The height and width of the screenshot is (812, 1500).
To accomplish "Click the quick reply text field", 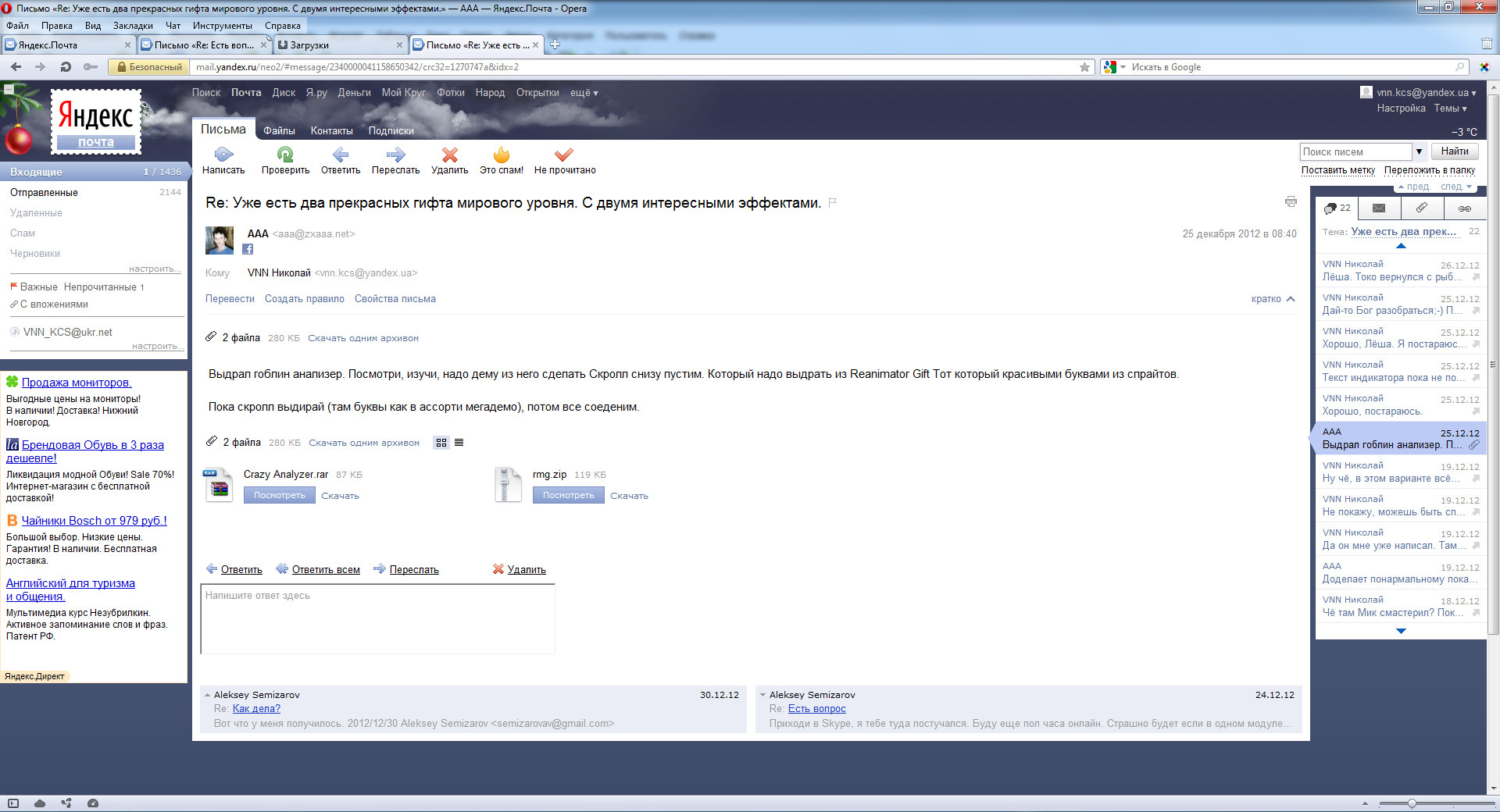I will [x=377, y=618].
